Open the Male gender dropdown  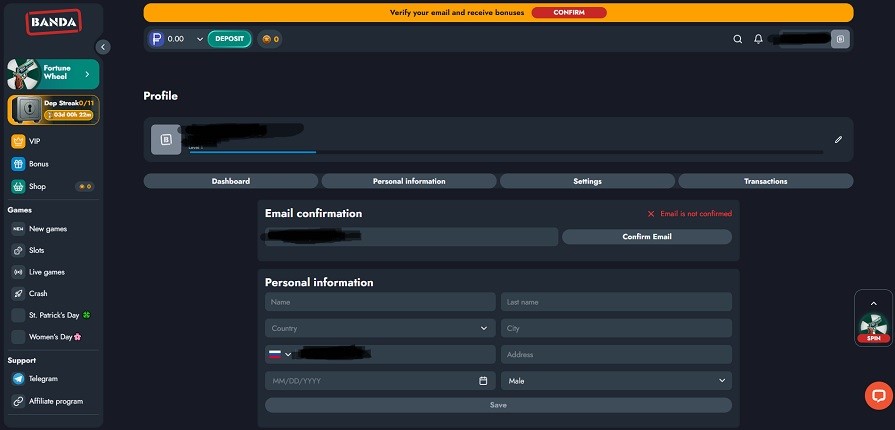(x=616, y=381)
